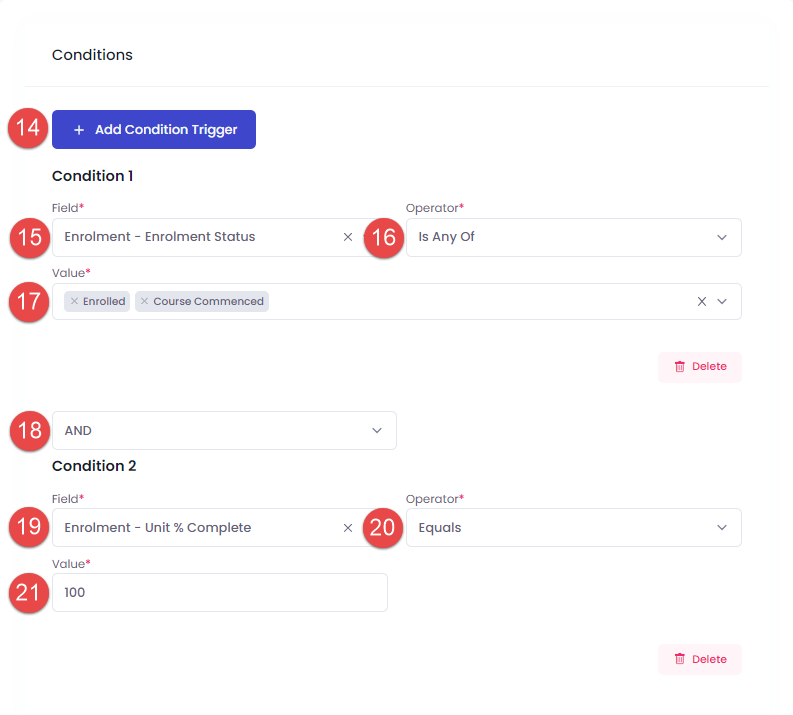Open the Is Any Of operator dropdown
This screenshot has width=793, height=715.
click(574, 237)
